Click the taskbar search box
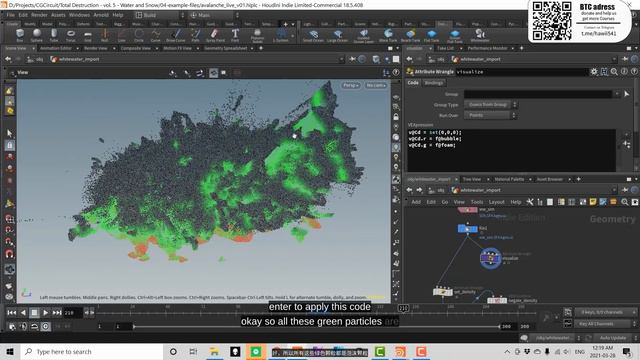 [x=92, y=351]
